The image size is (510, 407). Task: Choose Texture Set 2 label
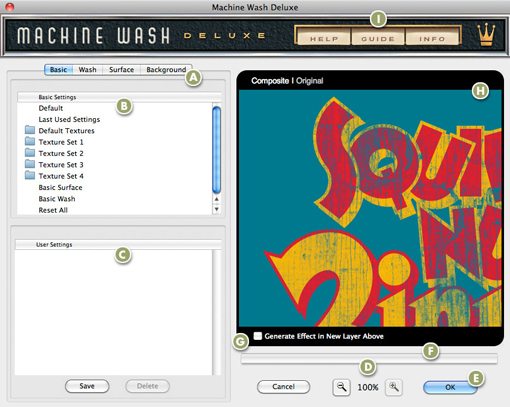tap(61, 153)
